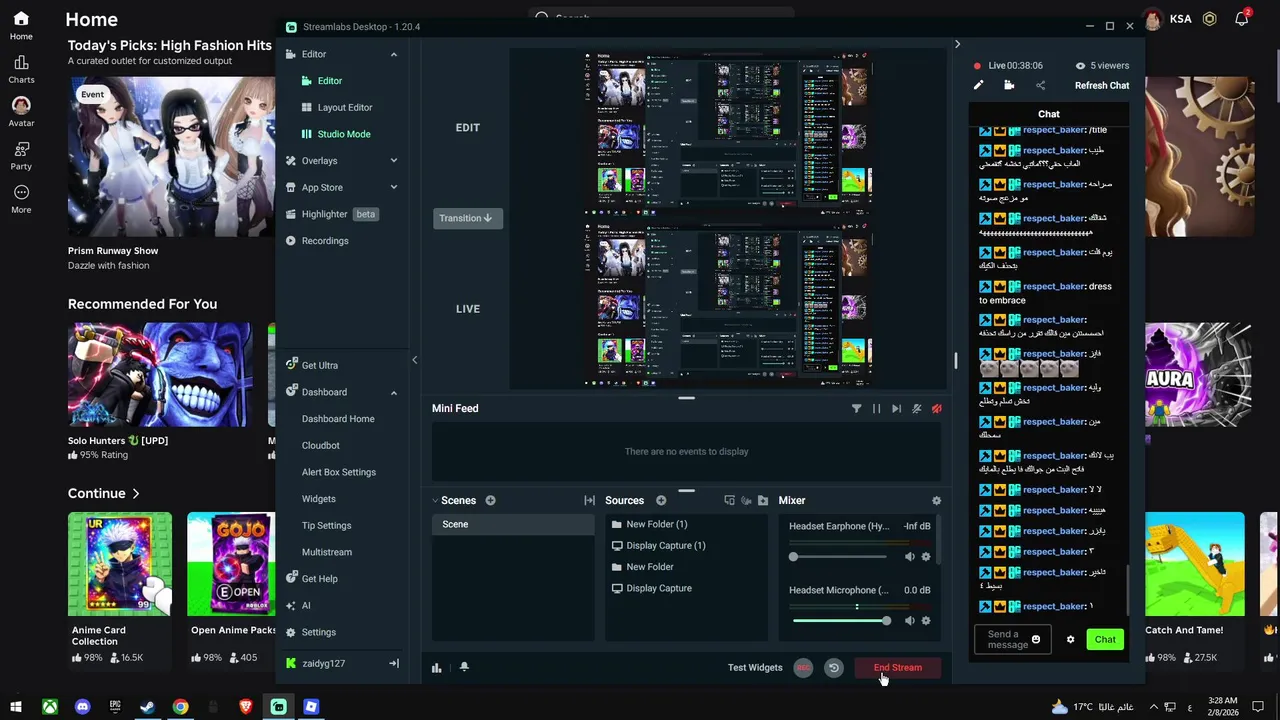Collapse the Editor section in sidebar

point(394,54)
